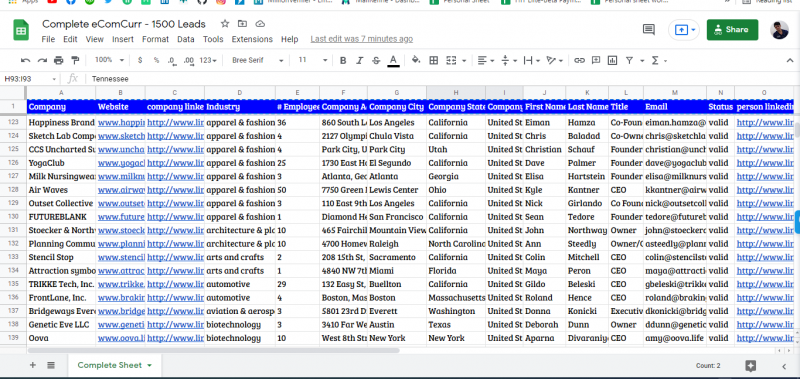This screenshot has width=800, height=379.
Task: Show the side panel arrow
Action: point(784,366)
